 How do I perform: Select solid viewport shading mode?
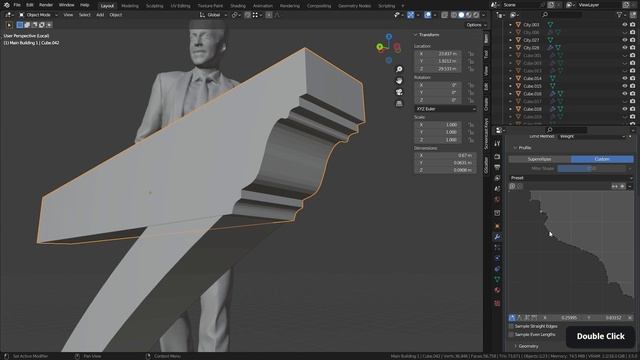pos(461,15)
